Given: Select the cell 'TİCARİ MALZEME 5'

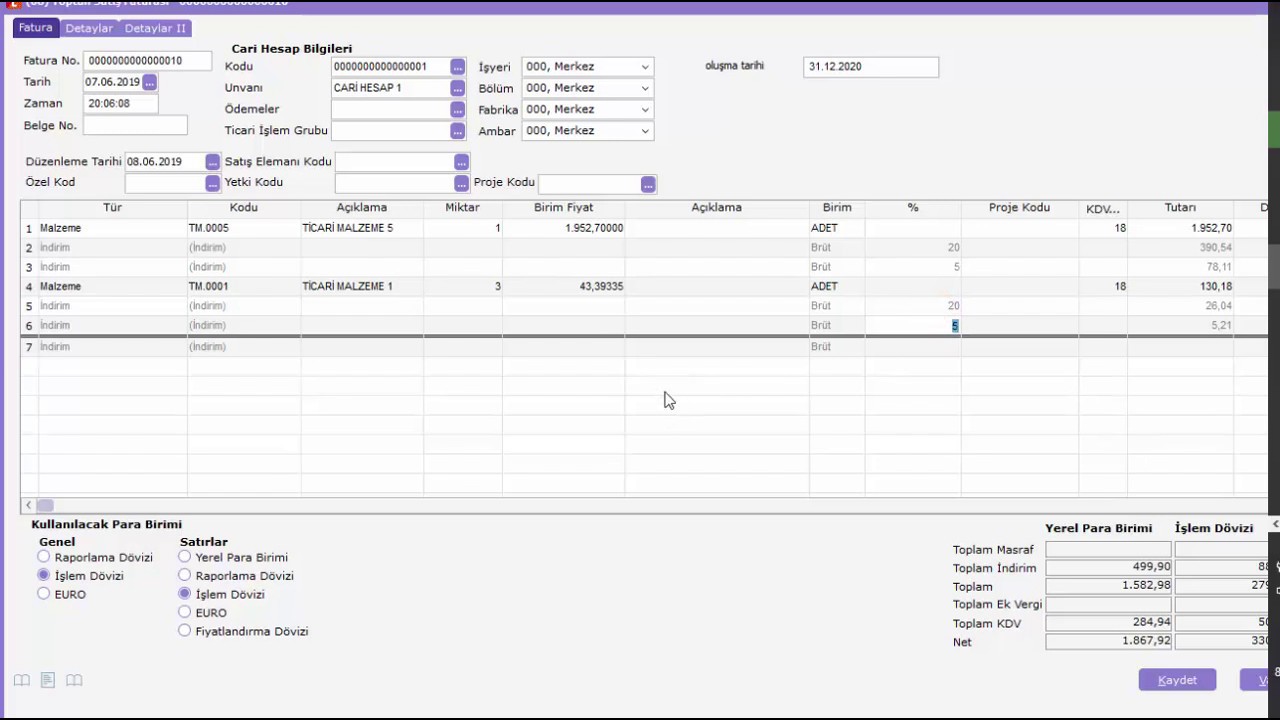Looking at the screenshot, I should click(362, 228).
